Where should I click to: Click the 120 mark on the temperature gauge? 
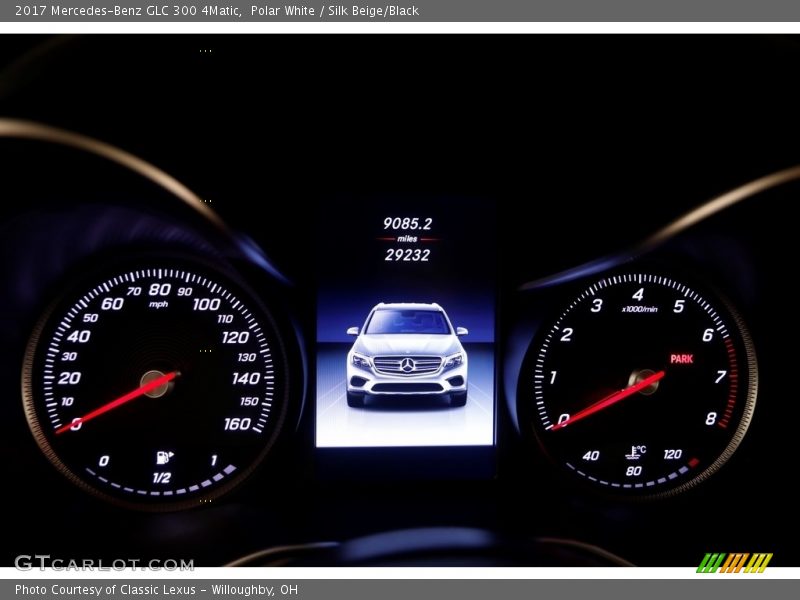(x=672, y=454)
